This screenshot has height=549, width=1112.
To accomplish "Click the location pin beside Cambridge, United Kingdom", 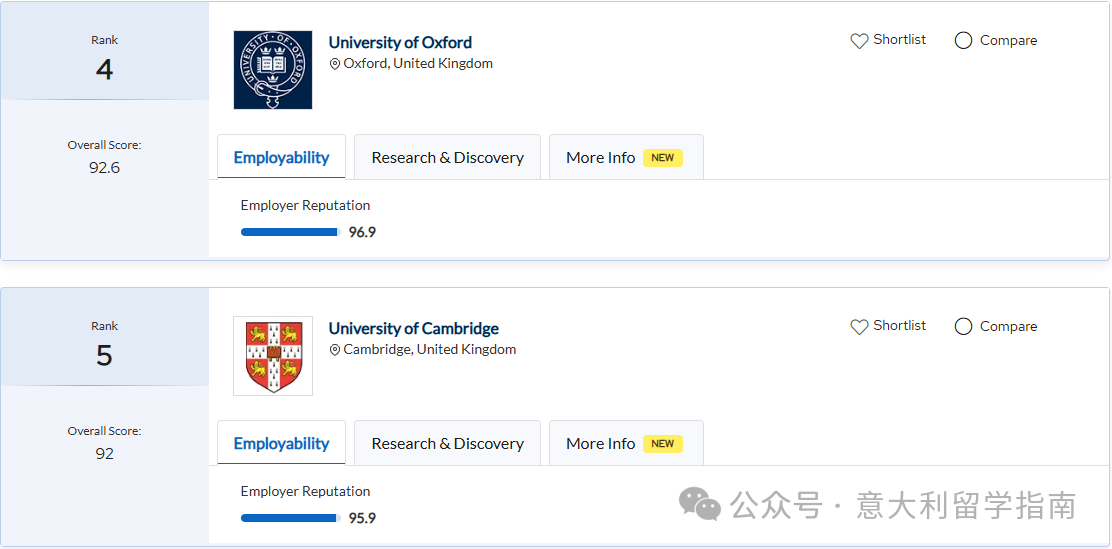I will click(x=335, y=350).
